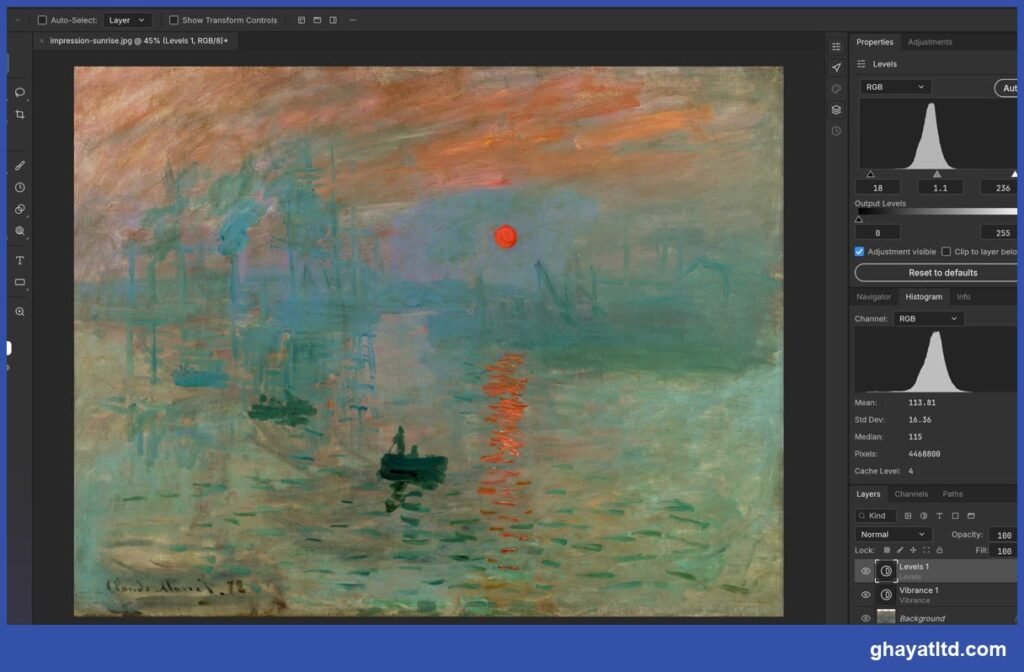Check Clip to layer below checkbox
This screenshot has width=1024, height=672.
point(946,251)
